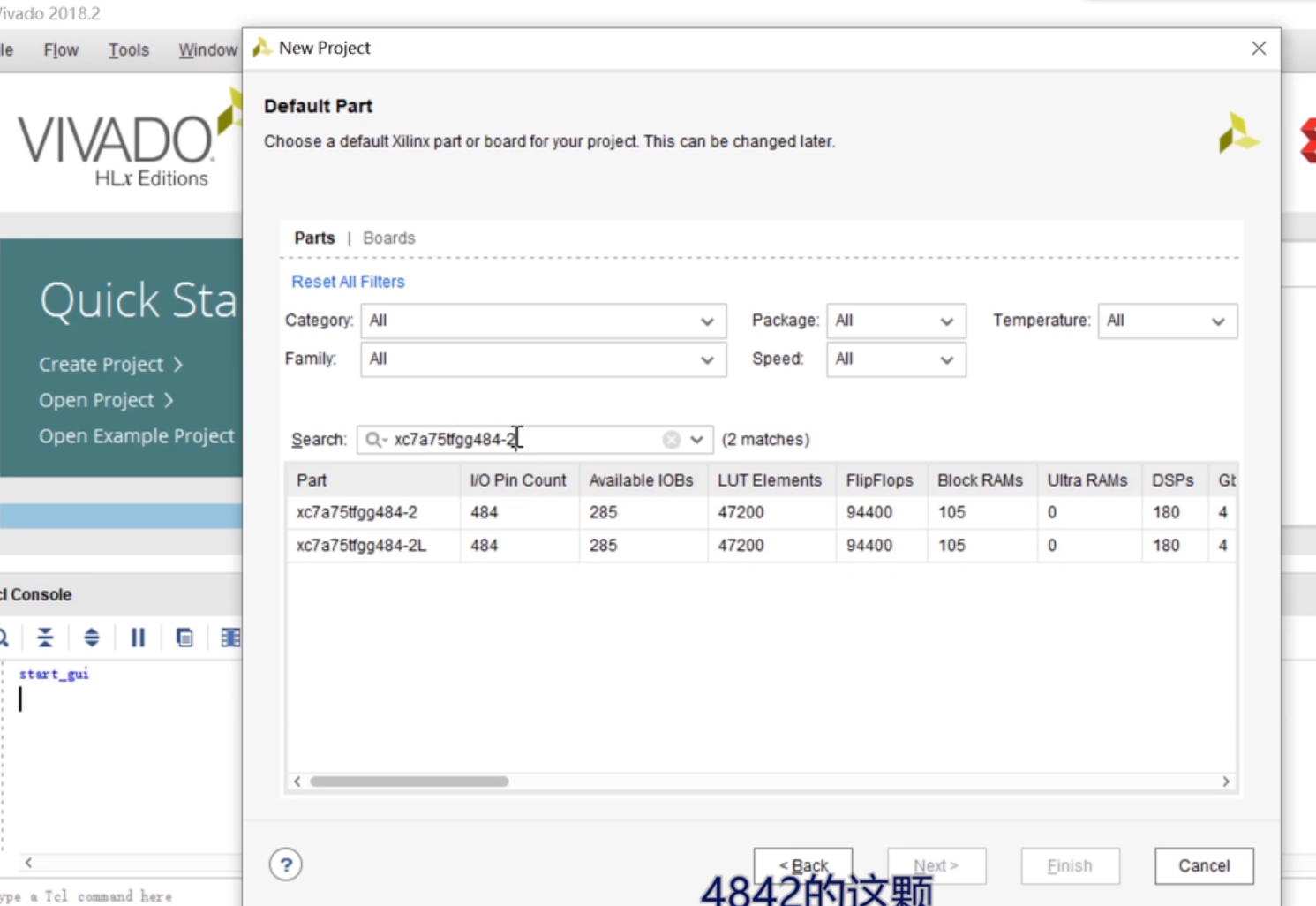Click Expand All icon in Tcl Console

[92, 637]
